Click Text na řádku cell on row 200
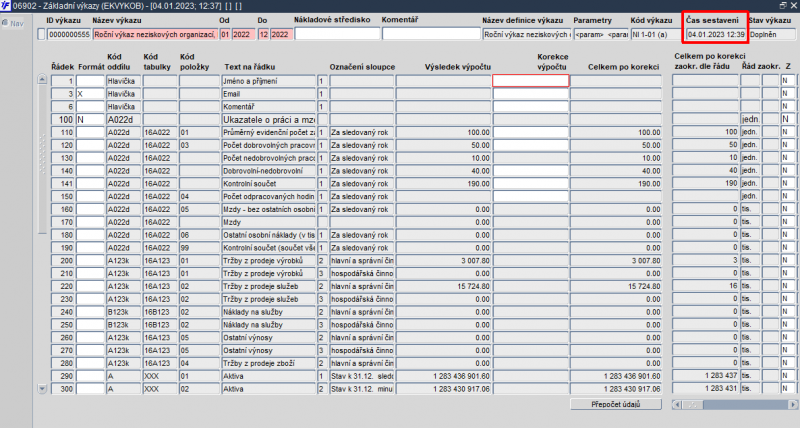The height and width of the screenshot is (428, 800). [268, 261]
